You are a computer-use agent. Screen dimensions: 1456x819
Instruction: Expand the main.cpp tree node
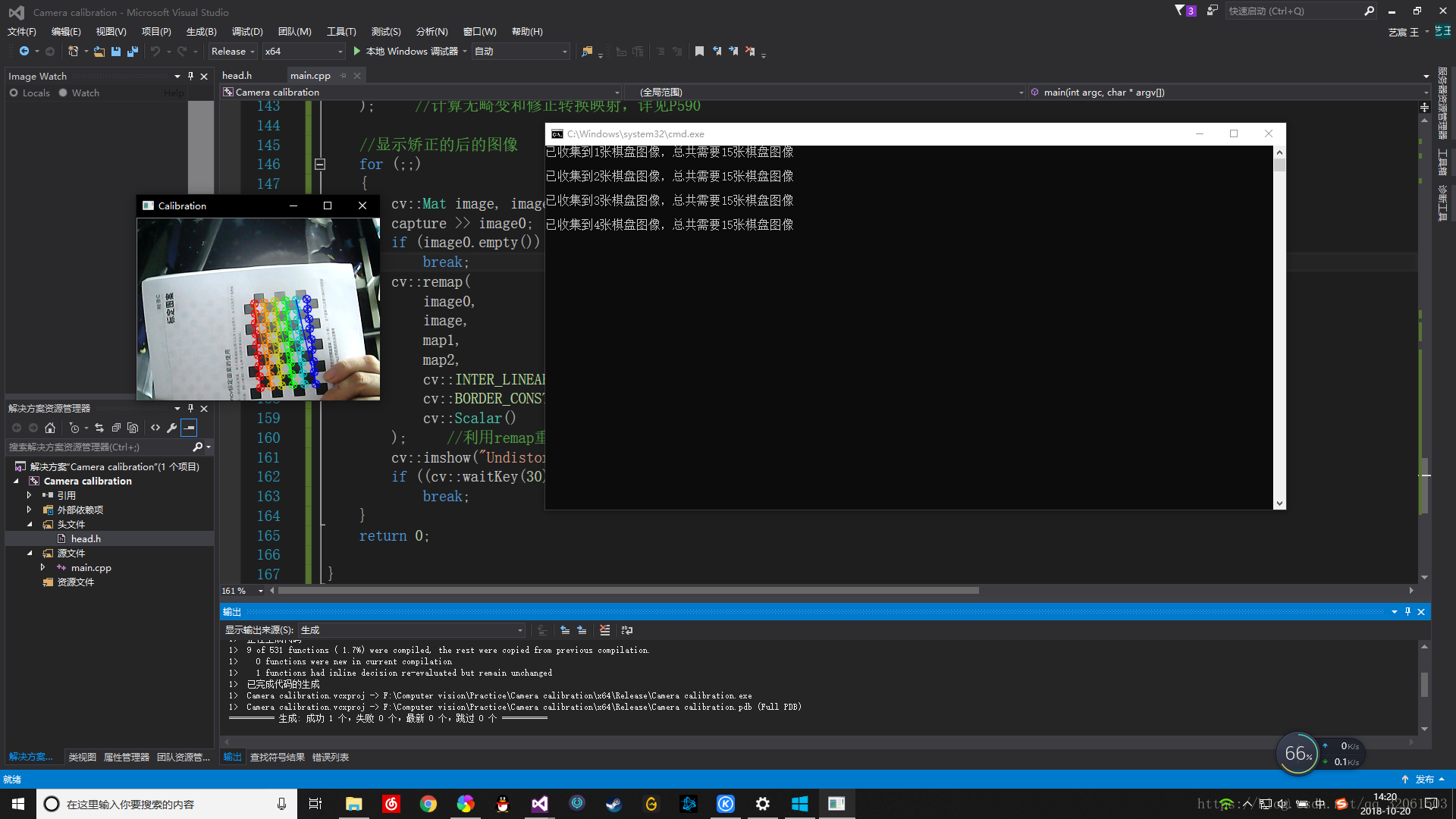(x=42, y=567)
